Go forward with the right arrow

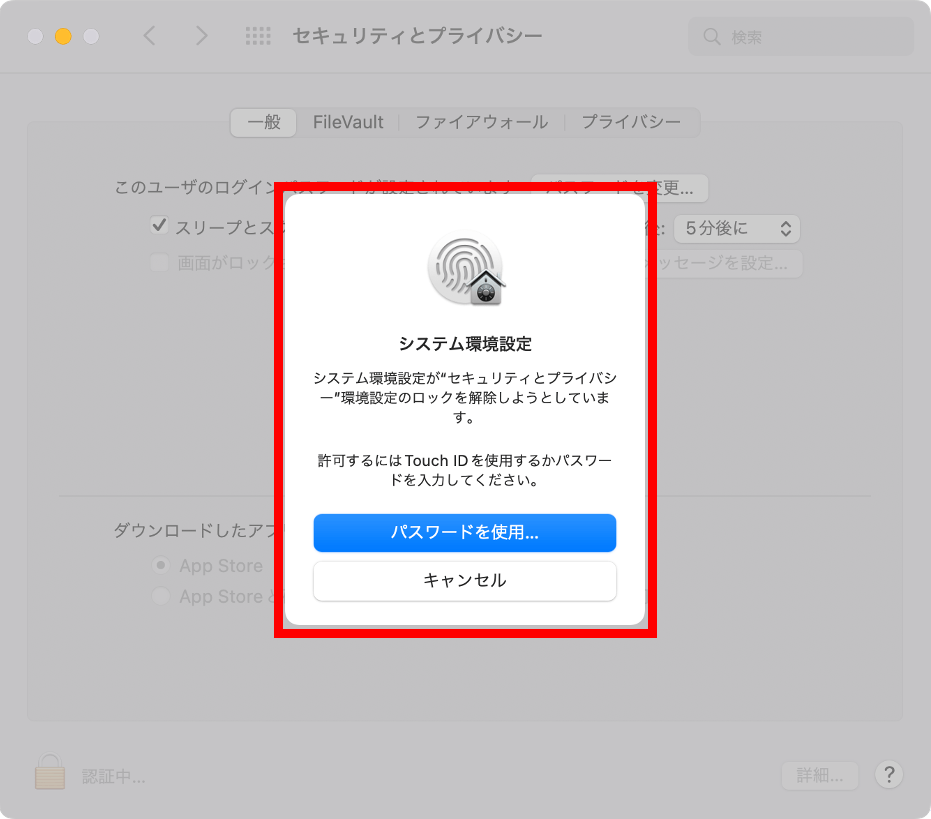click(202, 36)
